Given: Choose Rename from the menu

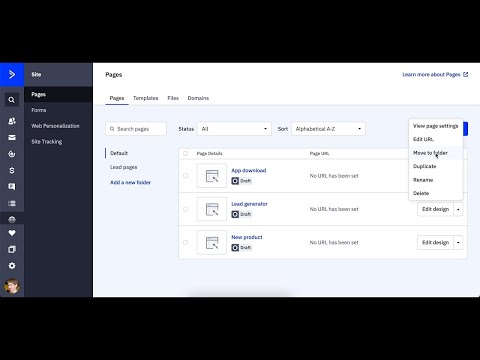Looking at the screenshot, I should 435,180.
